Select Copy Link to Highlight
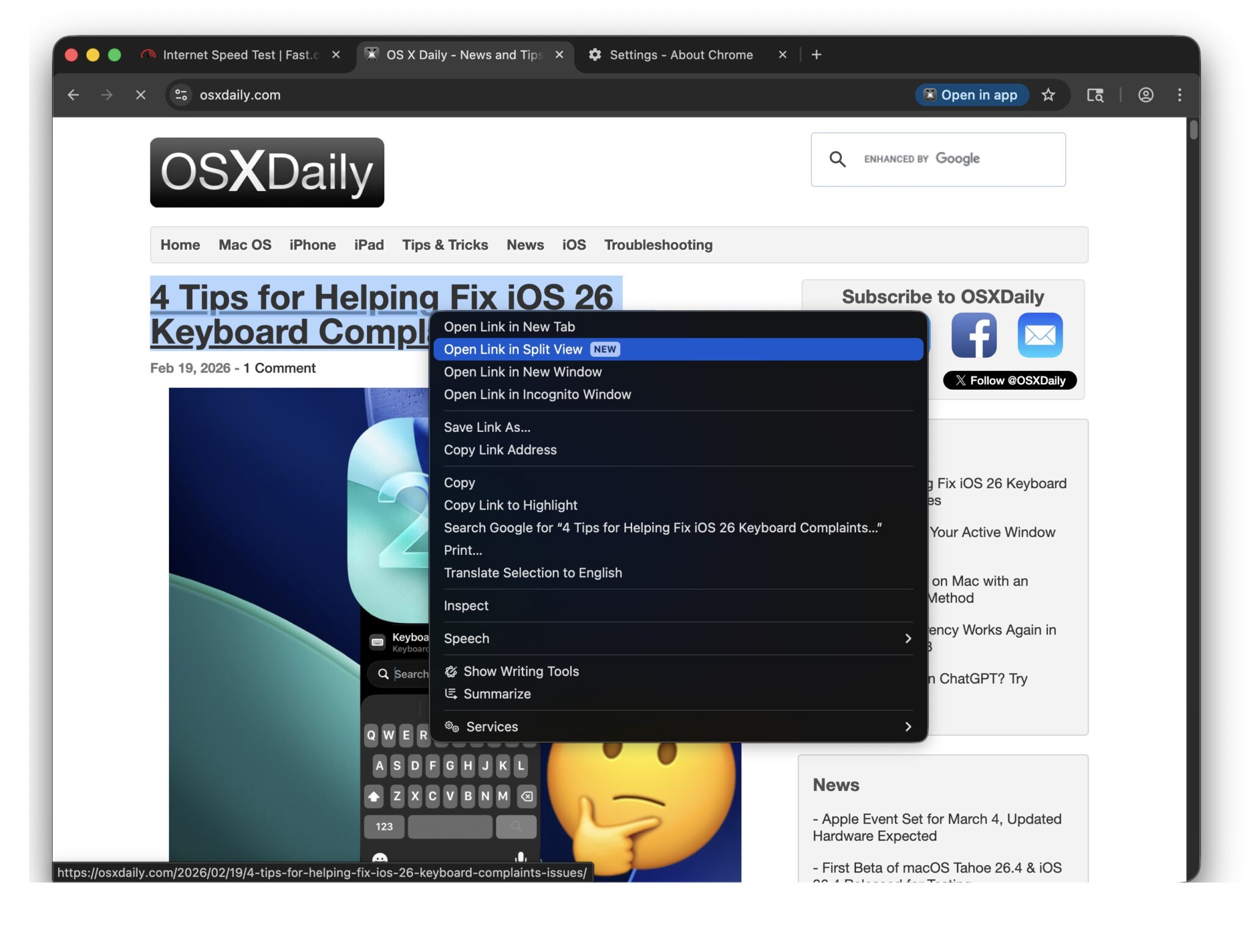Screen dimensions: 1253x952 [678, 505]
